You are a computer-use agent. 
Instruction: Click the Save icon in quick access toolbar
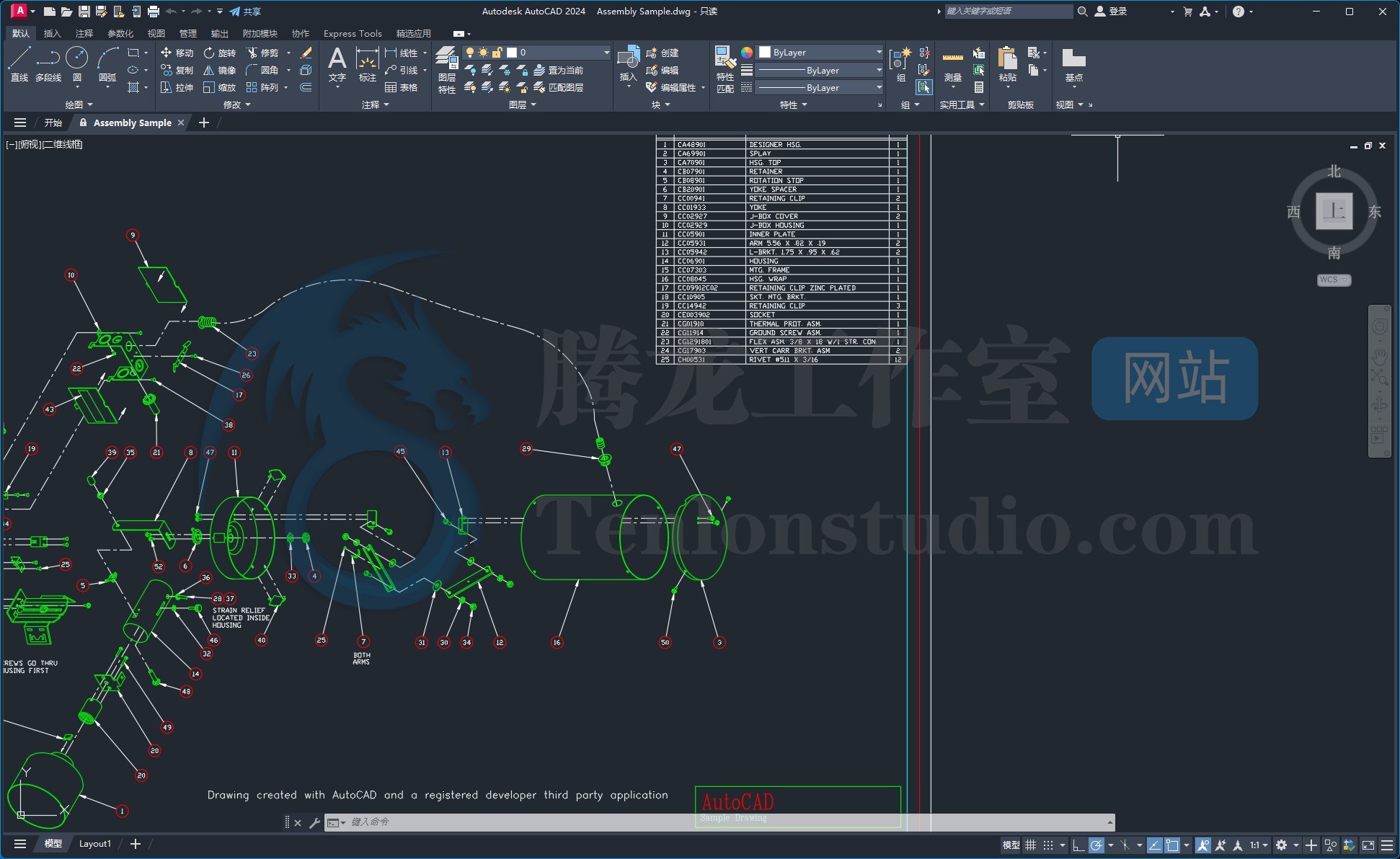84,12
